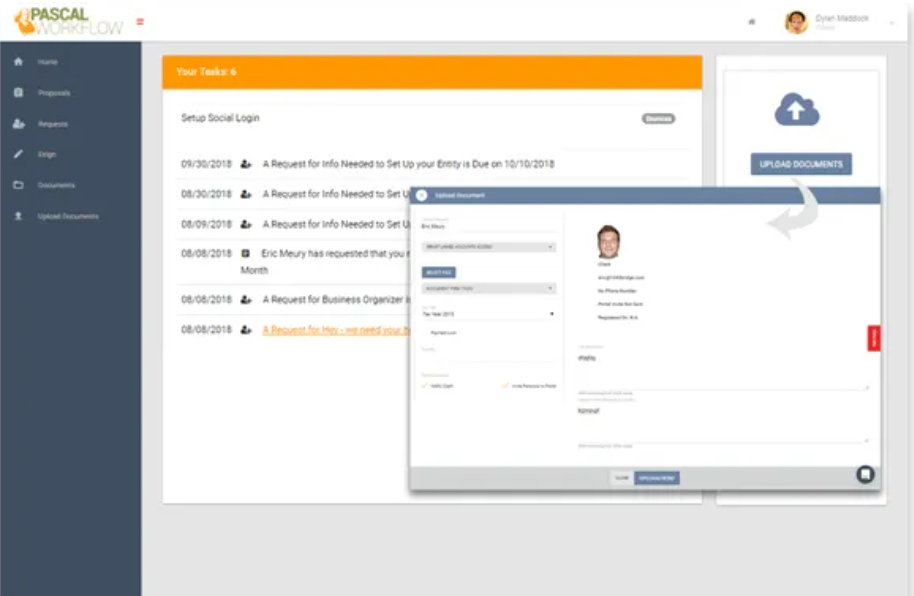Click the Documents folder icon
The height and width of the screenshot is (596, 914).
(x=18, y=185)
